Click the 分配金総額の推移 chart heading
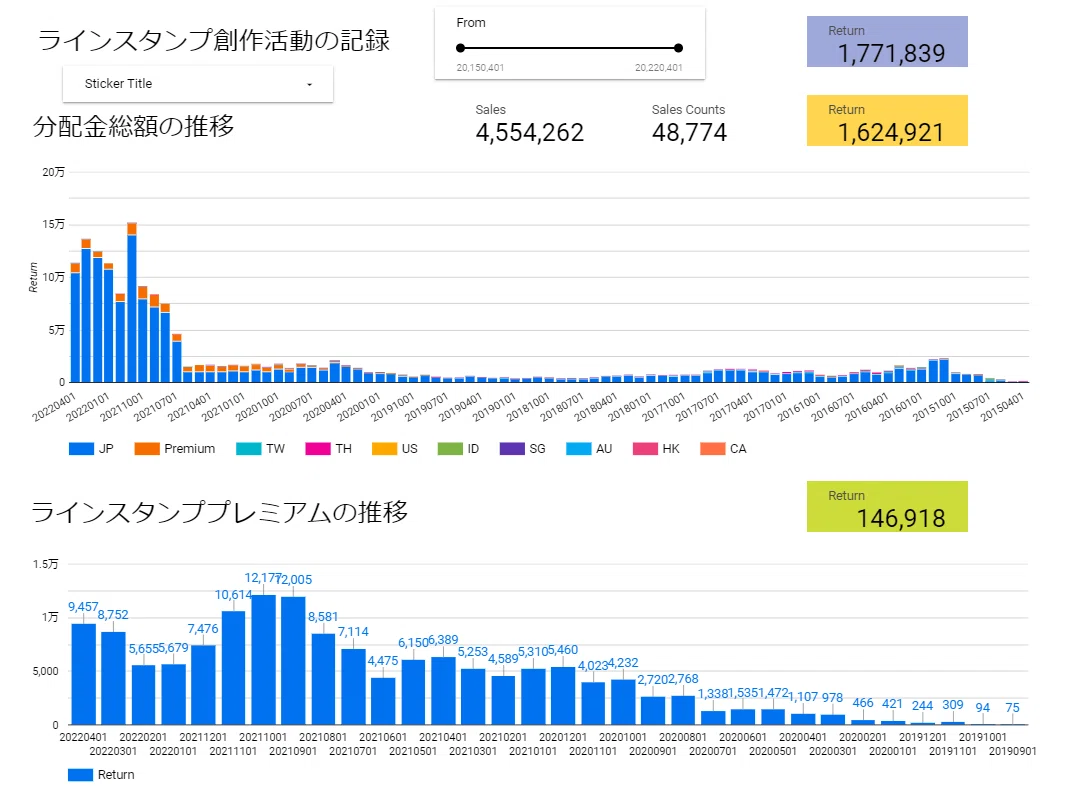This screenshot has width=1074, height=786. (134, 127)
